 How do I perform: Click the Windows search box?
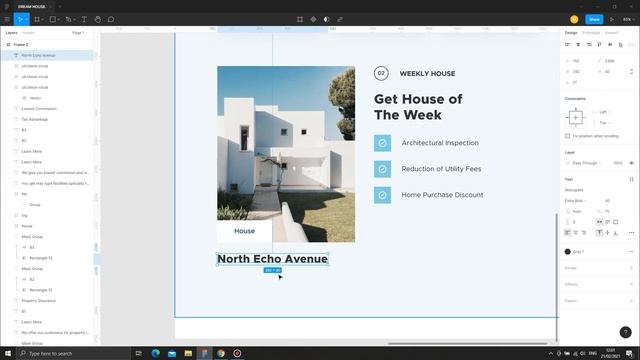coord(73,353)
